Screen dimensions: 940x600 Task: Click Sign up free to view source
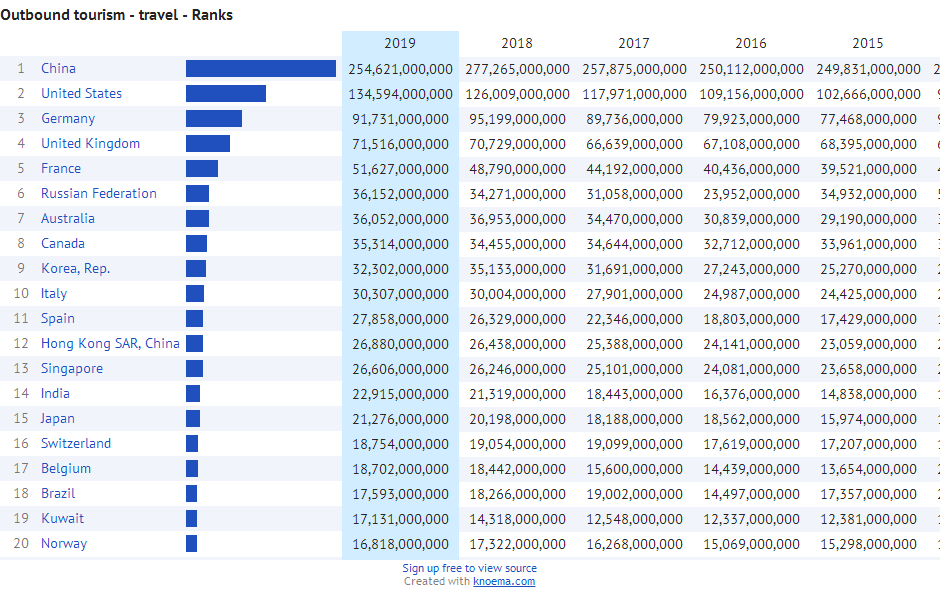[469, 568]
